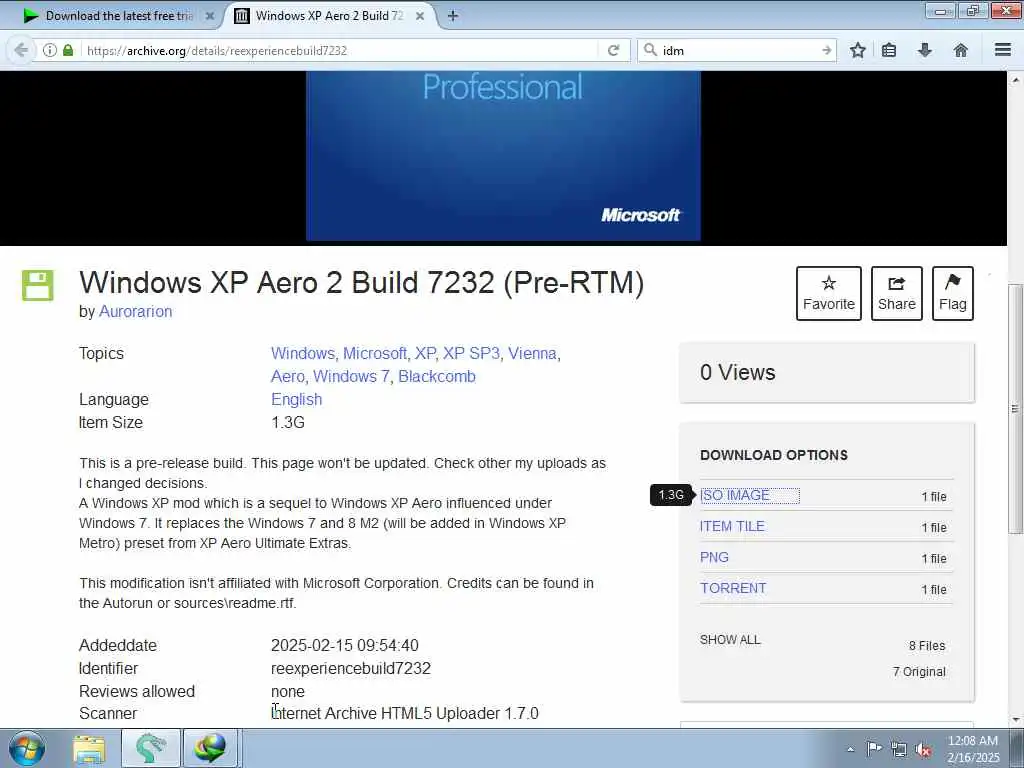Open the Windows topic link
Viewport: 1024px width, 768px height.
tap(303, 353)
